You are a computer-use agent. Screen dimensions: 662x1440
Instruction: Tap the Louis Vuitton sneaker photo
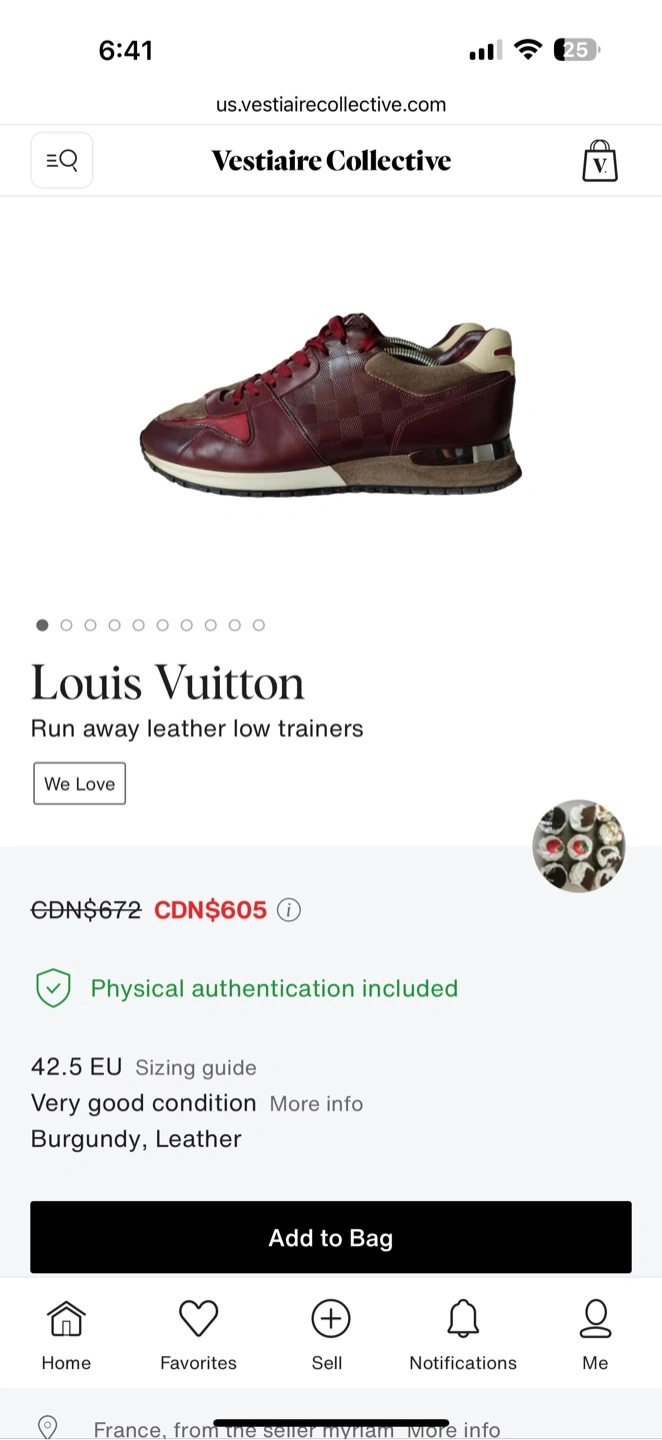330,405
